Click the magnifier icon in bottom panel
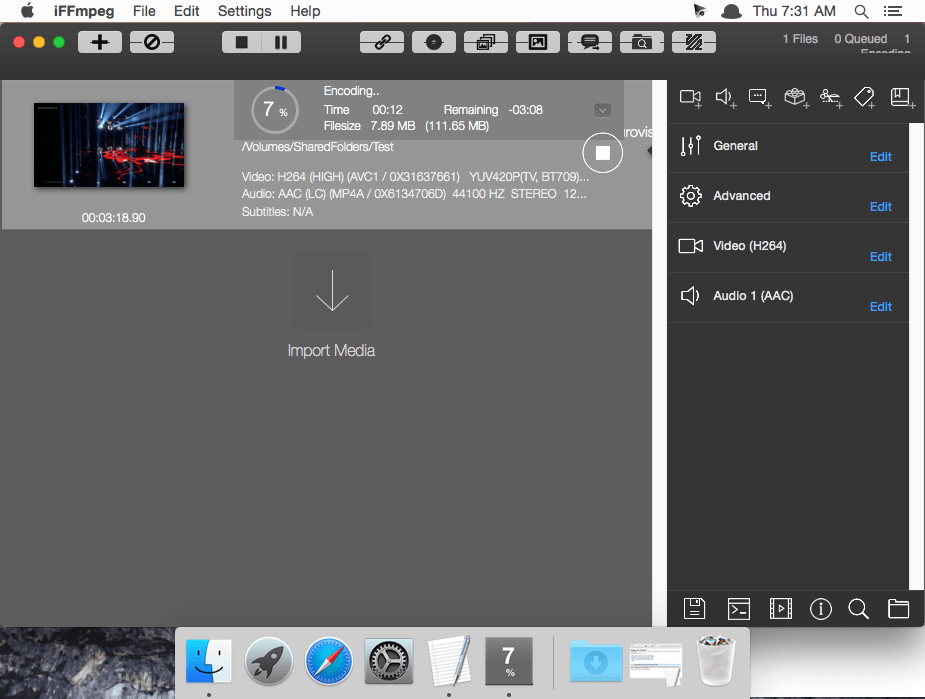The width and height of the screenshot is (925, 699). [858, 608]
